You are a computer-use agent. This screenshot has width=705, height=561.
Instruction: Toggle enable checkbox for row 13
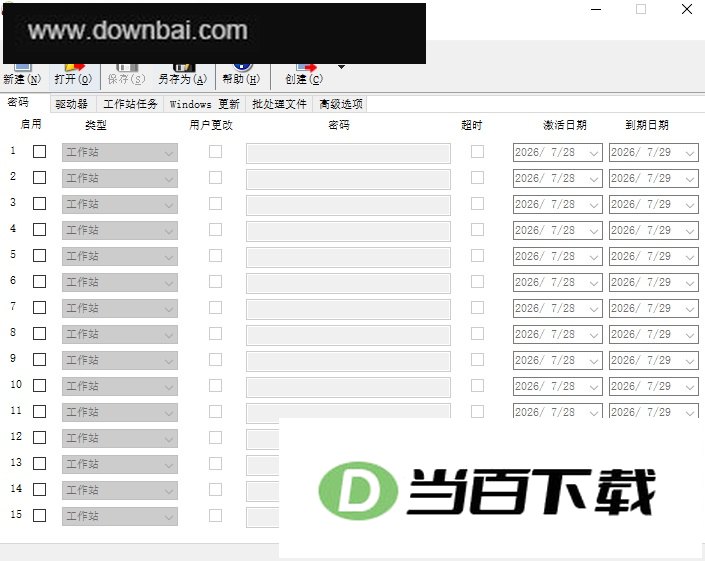click(x=40, y=463)
